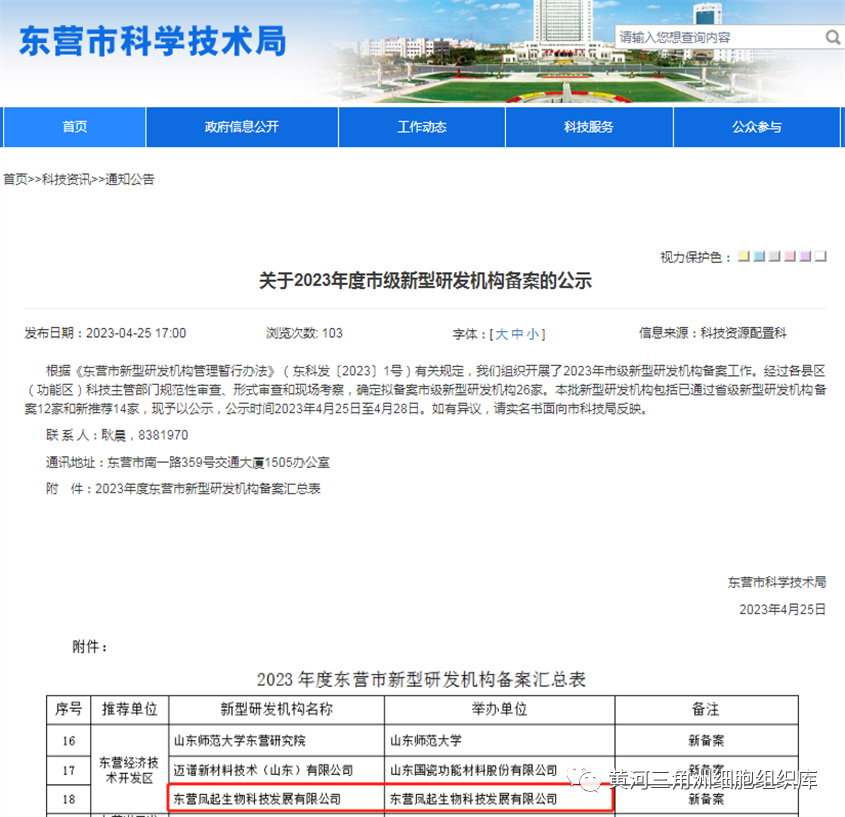Click the article title 关于2023年度市级新型研发机构备案的公示
Viewport: 845px width, 817px height.
(x=425, y=281)
